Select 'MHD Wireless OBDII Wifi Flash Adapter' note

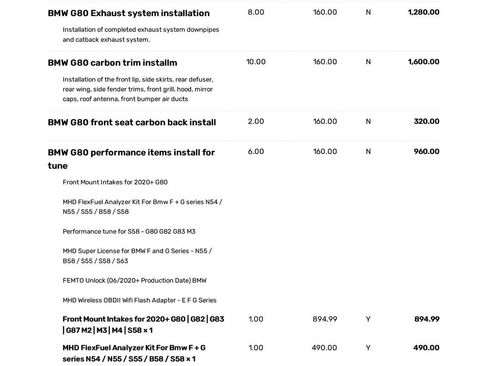139,300
